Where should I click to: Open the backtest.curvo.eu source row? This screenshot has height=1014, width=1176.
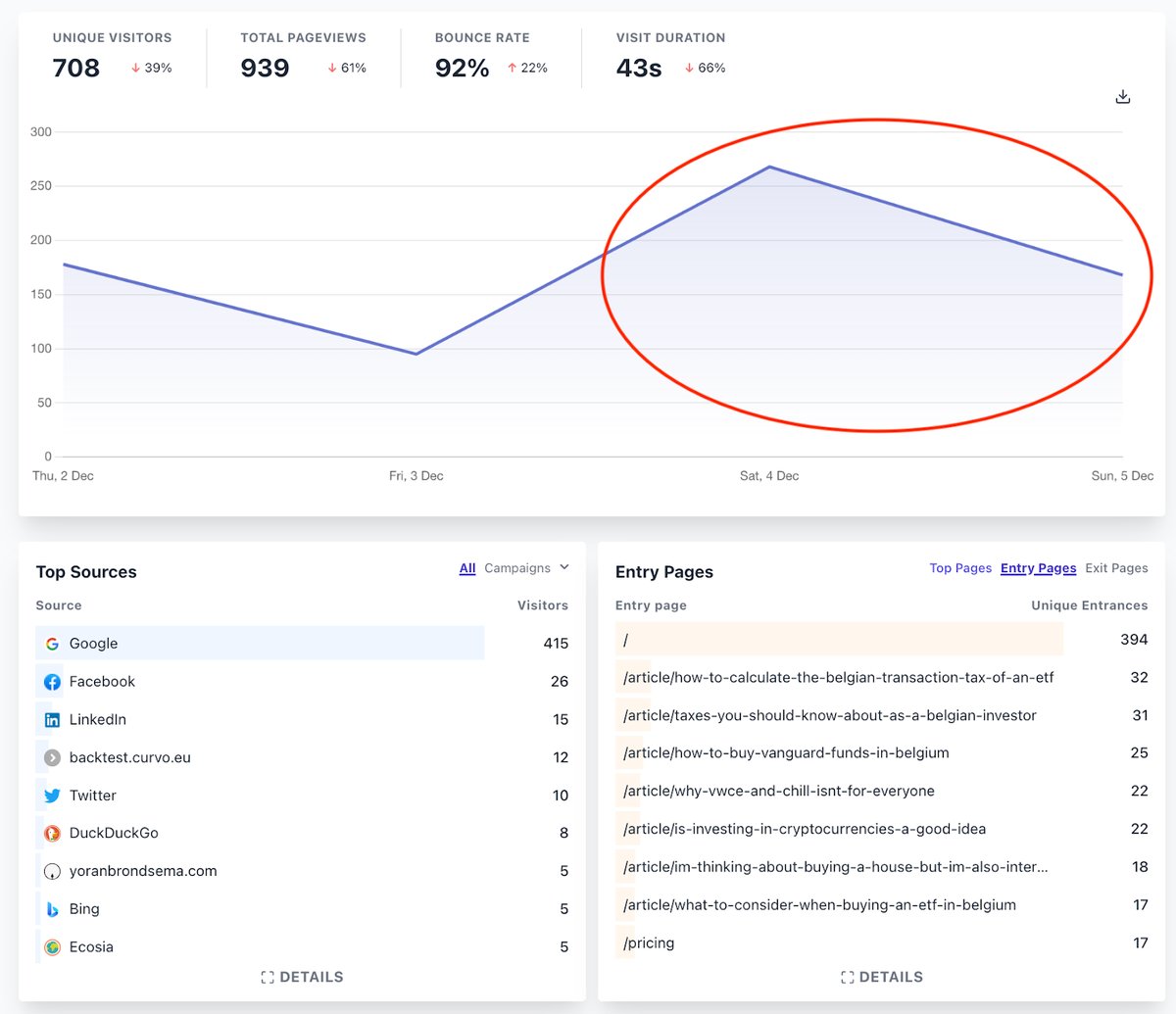(129, 757)
